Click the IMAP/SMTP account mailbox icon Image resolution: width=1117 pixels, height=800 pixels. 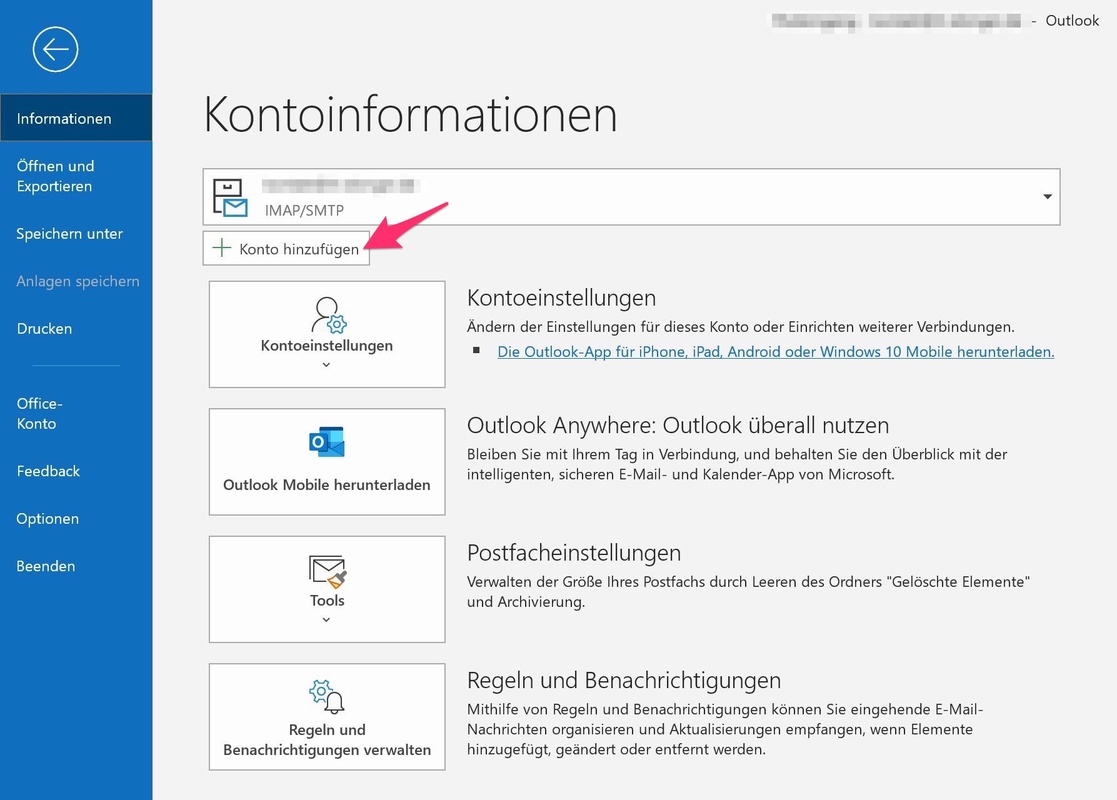tap(230, 197)
